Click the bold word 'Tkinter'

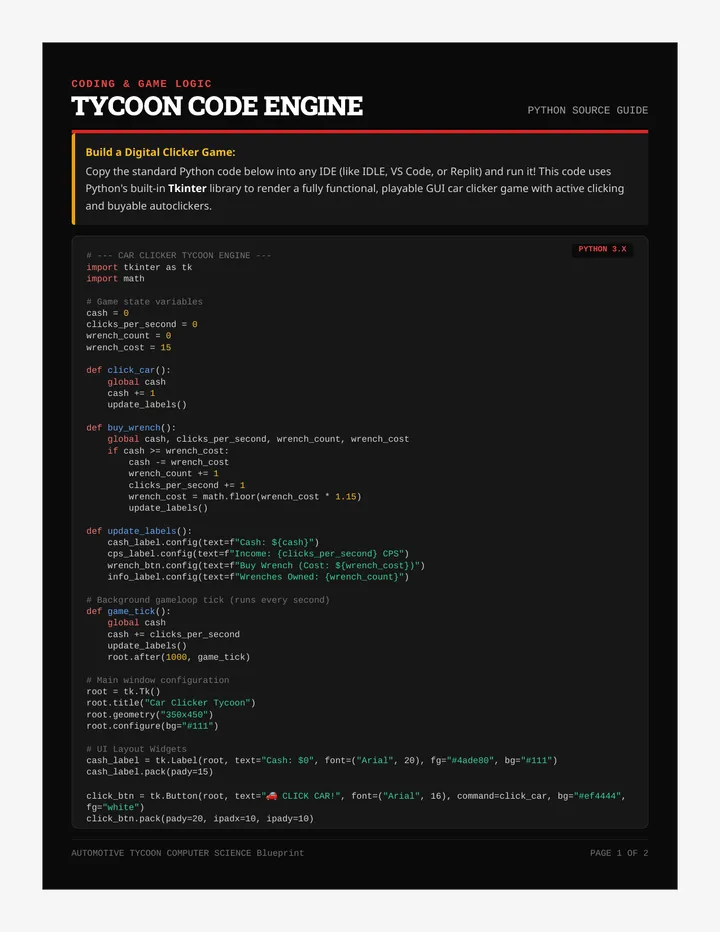coord(187,188)
